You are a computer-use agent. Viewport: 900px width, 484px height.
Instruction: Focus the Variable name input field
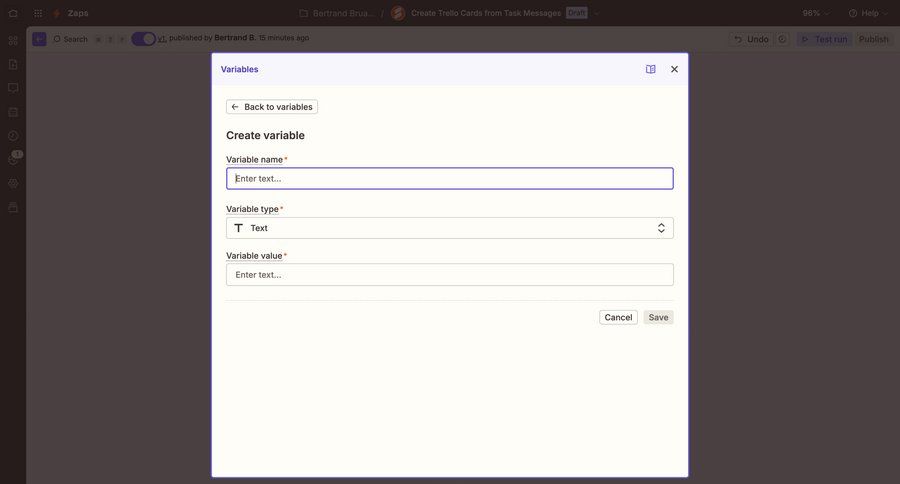(x=449, y=179)
